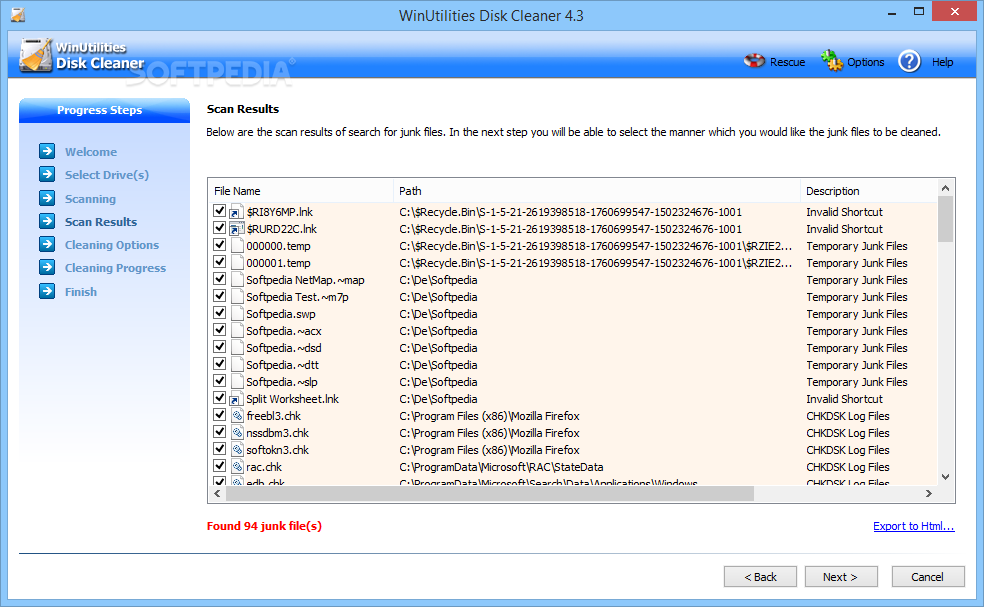Go to the Finish step
Viewport: 984px width, 607px height.
point(81,292)
